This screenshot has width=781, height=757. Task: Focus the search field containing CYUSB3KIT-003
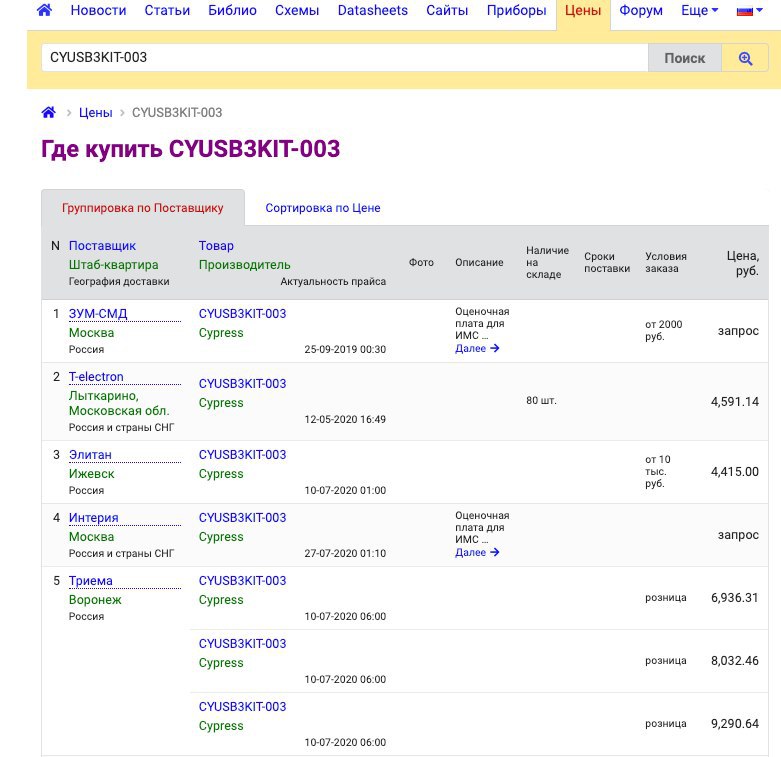pos(345,57)
